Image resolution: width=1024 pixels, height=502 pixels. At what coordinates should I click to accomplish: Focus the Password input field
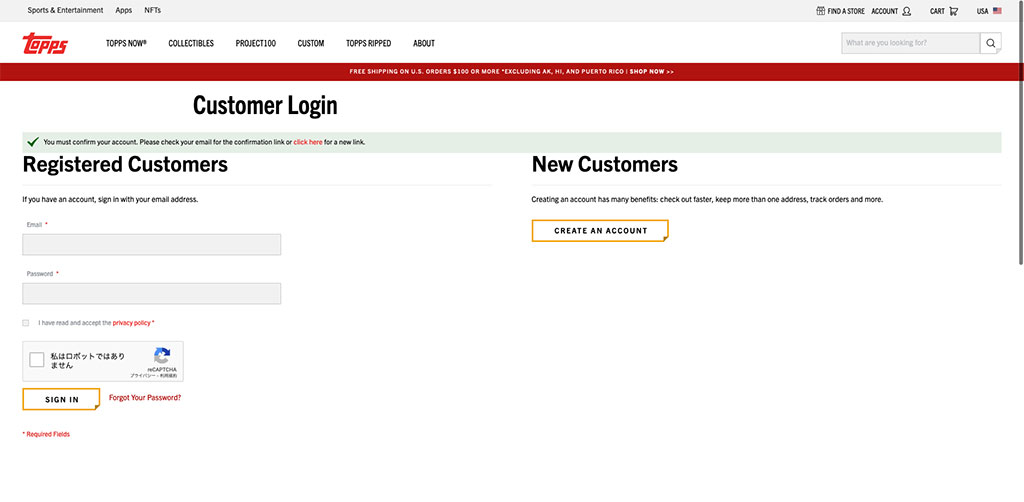pos(152,294)
